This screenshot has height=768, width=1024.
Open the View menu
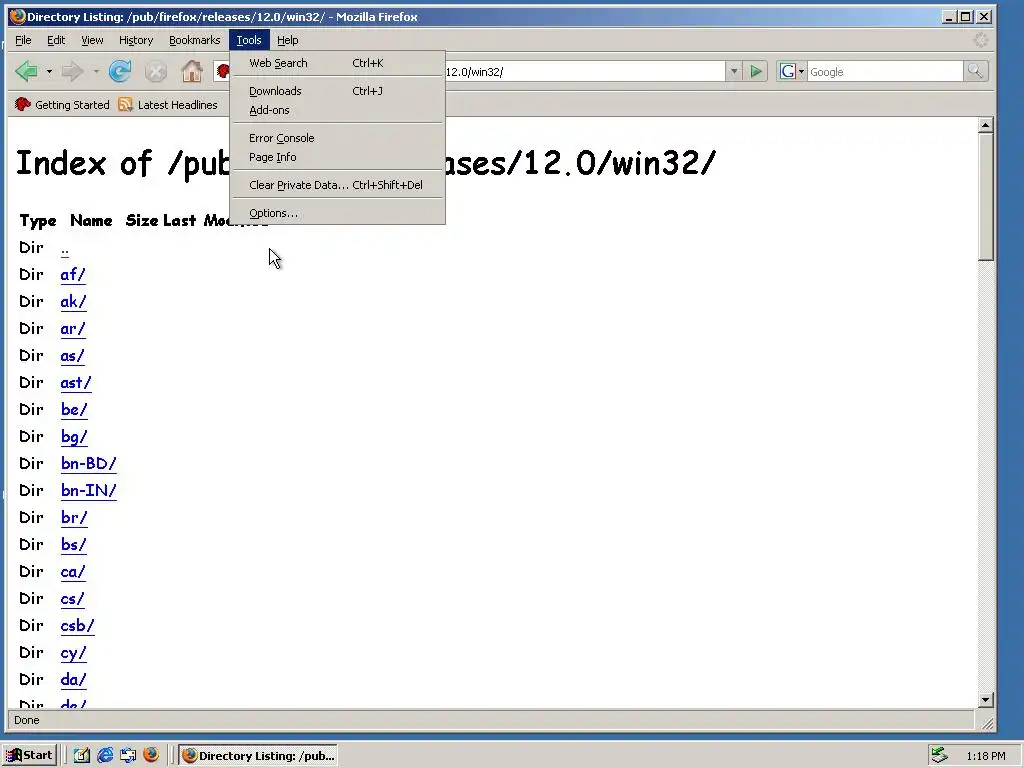[x=92, y=40]
